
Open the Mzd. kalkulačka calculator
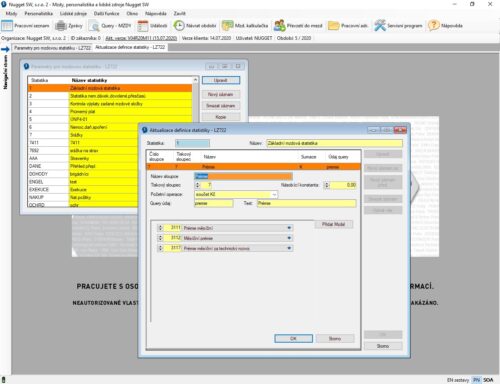(227, 25)
